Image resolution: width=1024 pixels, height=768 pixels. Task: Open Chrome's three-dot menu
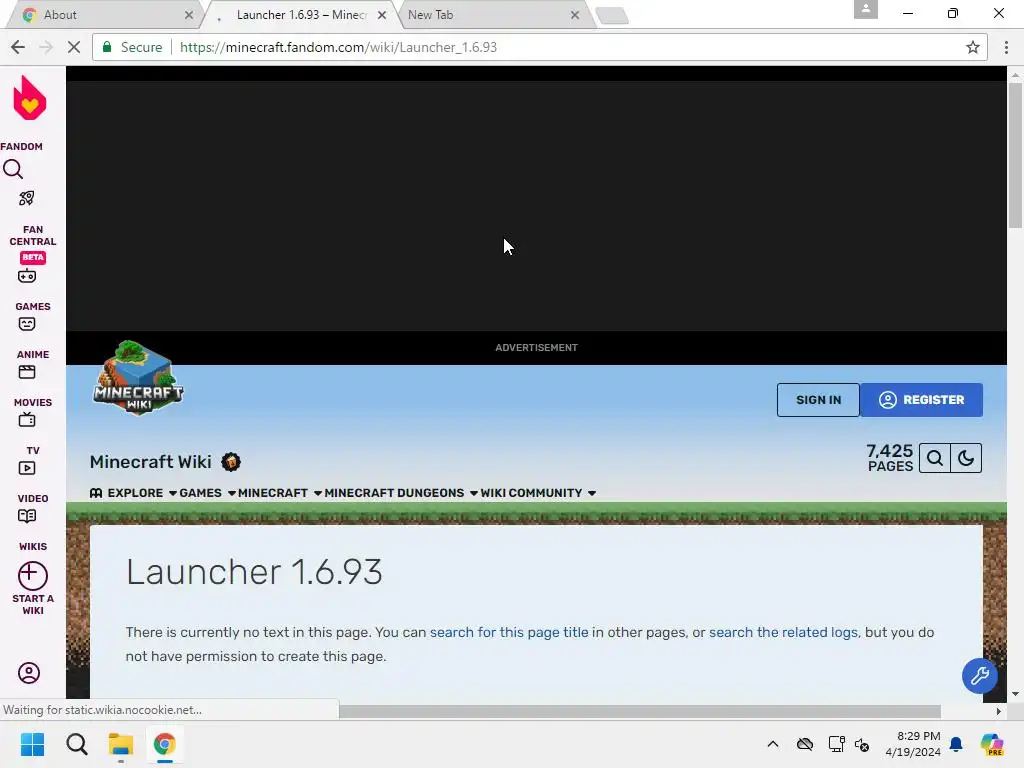pyautogui.click(x=1006, y=47)
